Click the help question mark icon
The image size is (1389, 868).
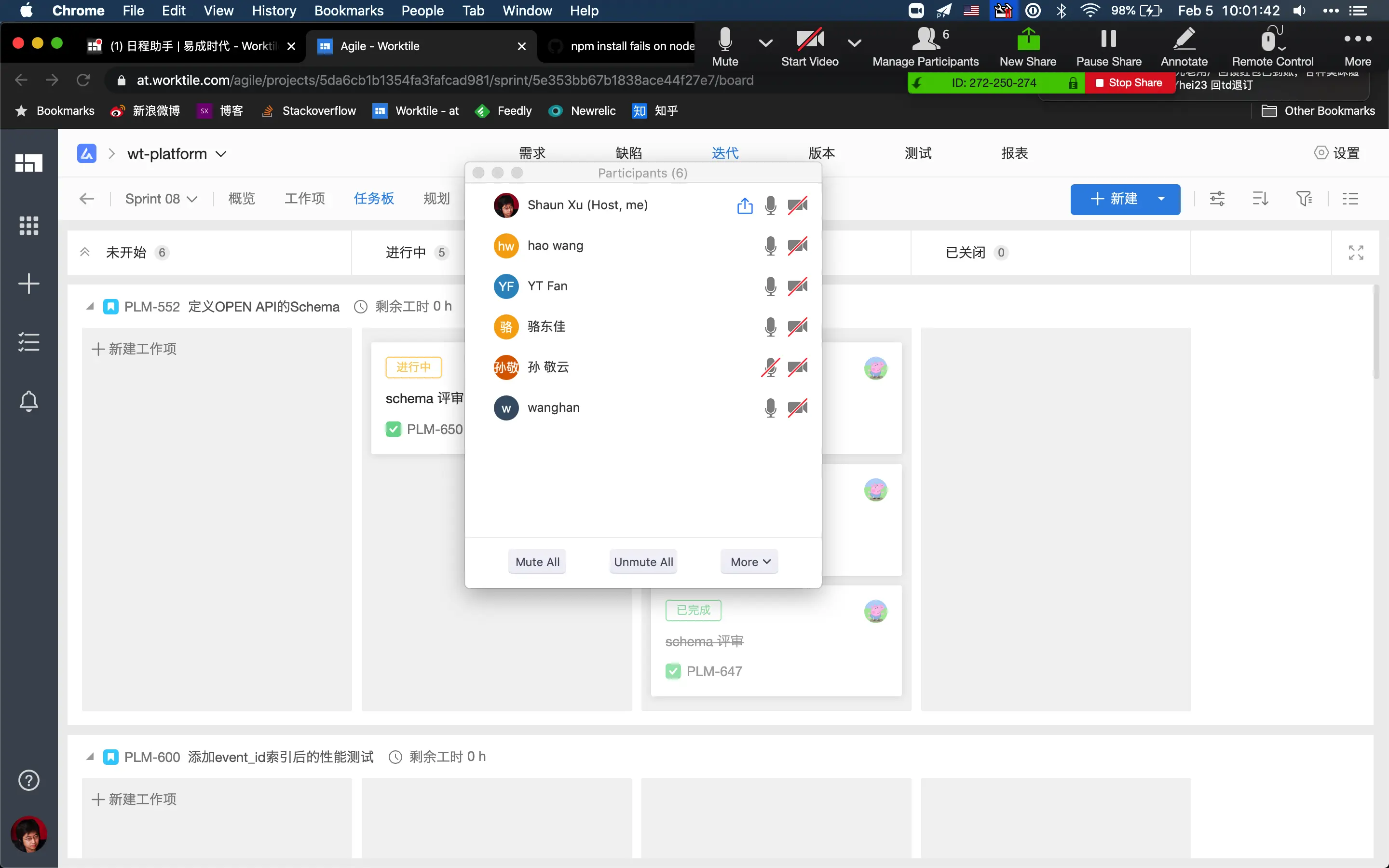tap(29, 780)
